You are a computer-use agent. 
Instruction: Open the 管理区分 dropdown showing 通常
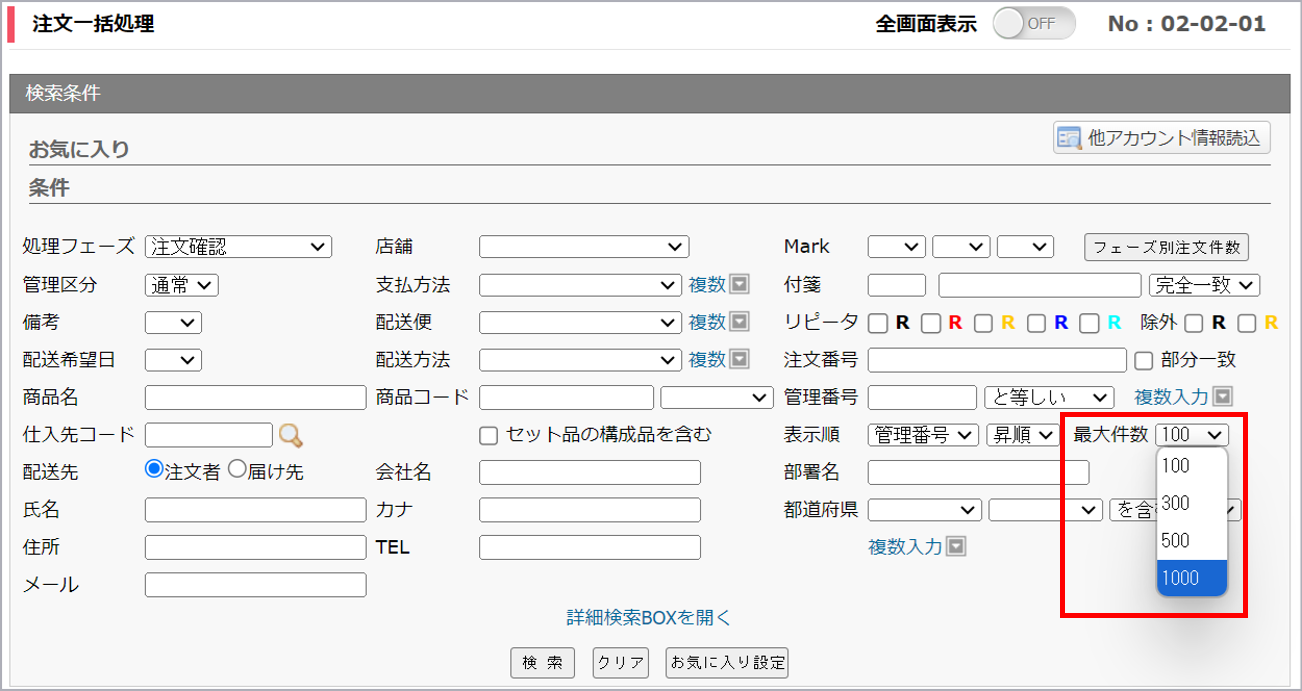click(x=181, y=285)
